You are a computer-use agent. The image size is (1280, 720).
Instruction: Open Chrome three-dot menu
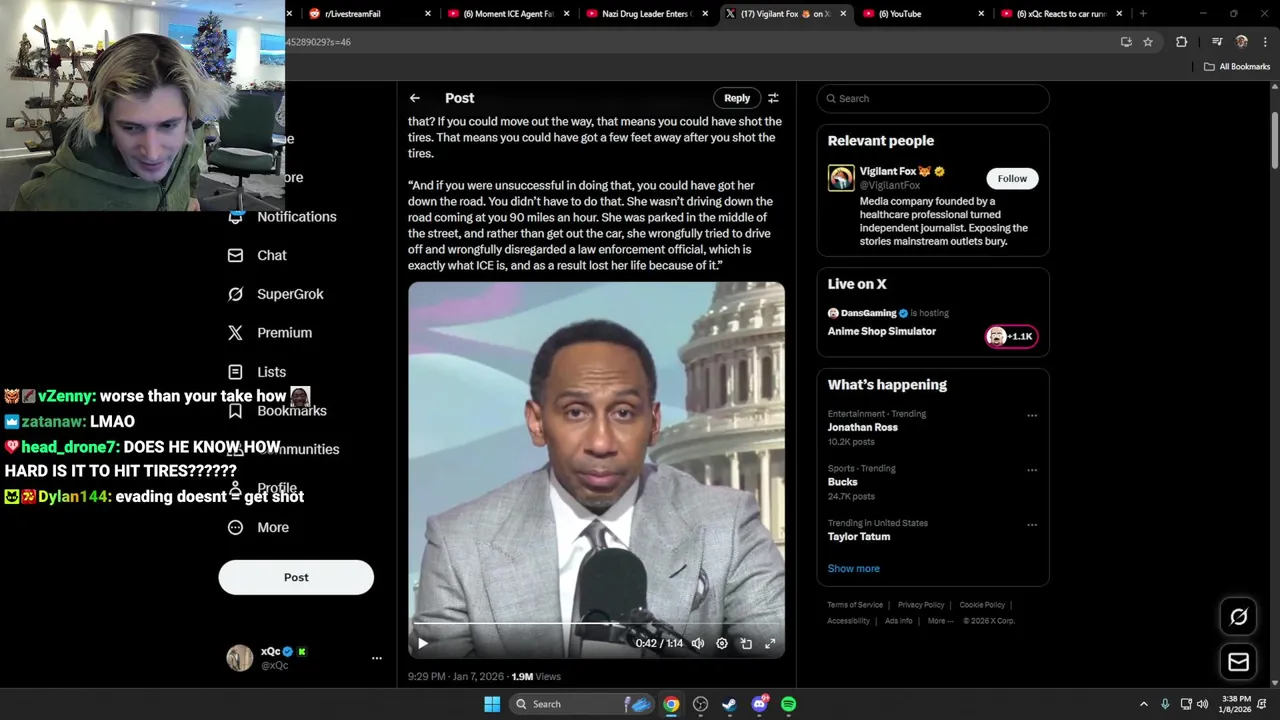point(1266,42)
